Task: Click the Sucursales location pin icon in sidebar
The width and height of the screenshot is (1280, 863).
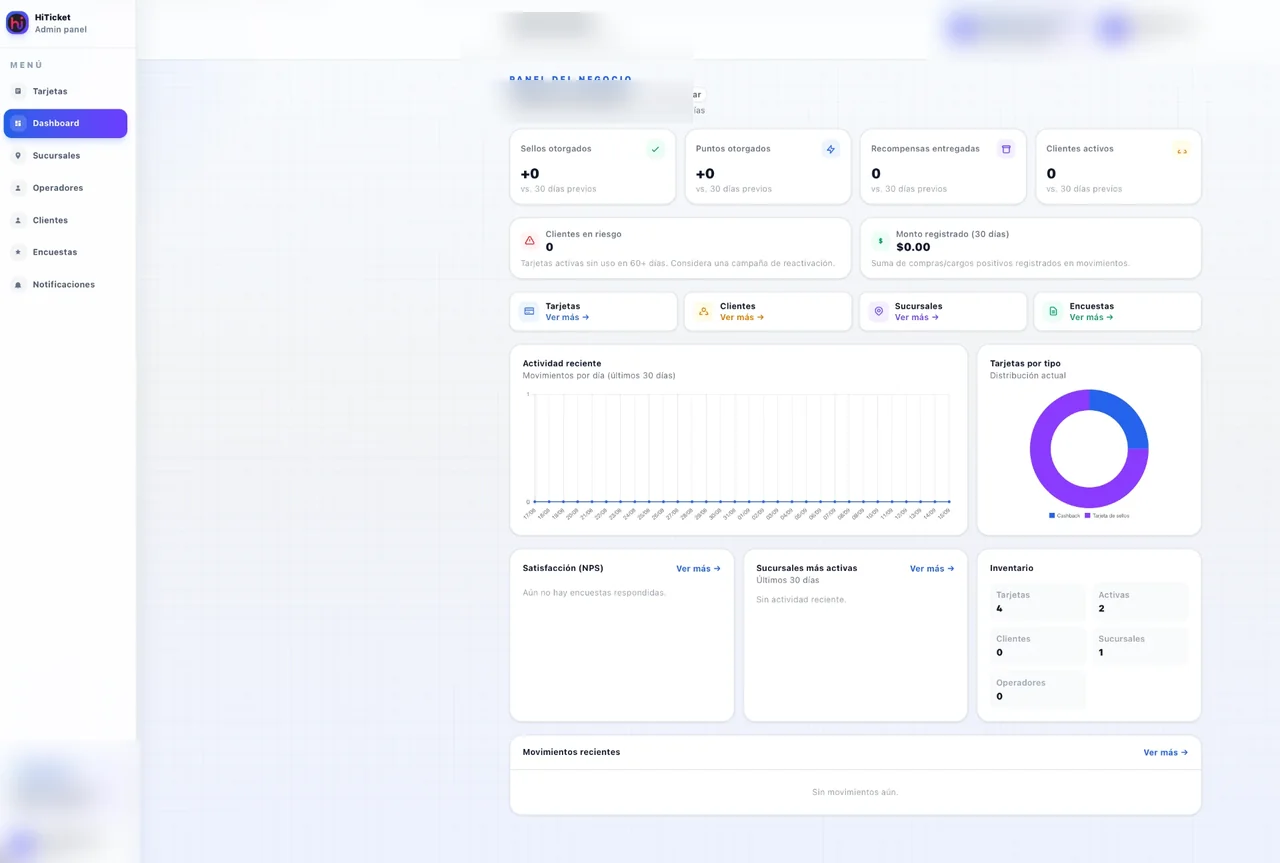Action: (x=18, y=156)
